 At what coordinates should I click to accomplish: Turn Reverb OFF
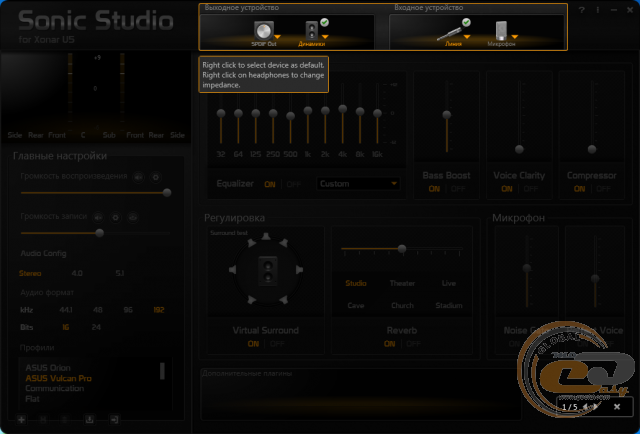413,344
